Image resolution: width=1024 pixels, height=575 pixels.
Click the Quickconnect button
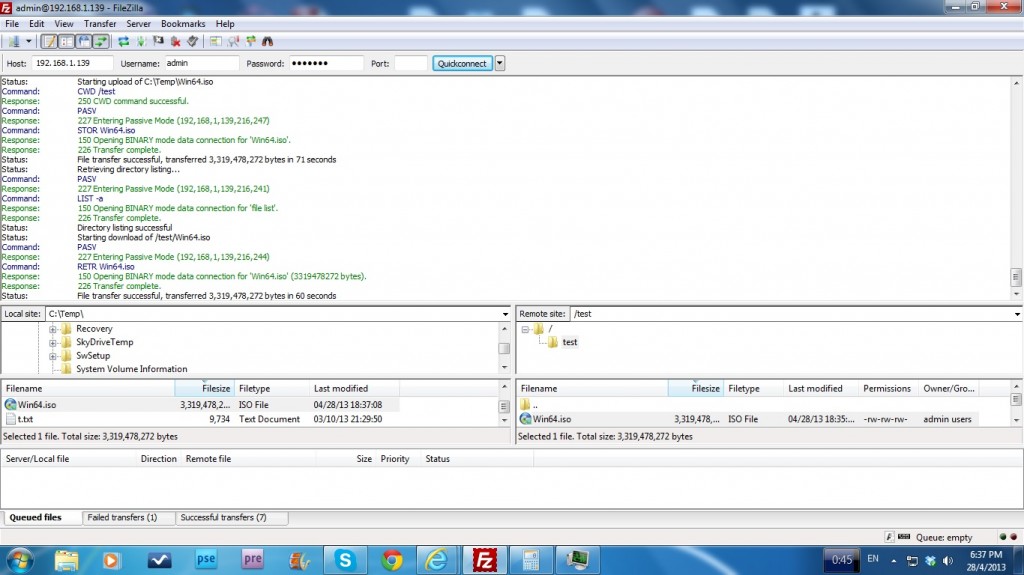(462, 63)
